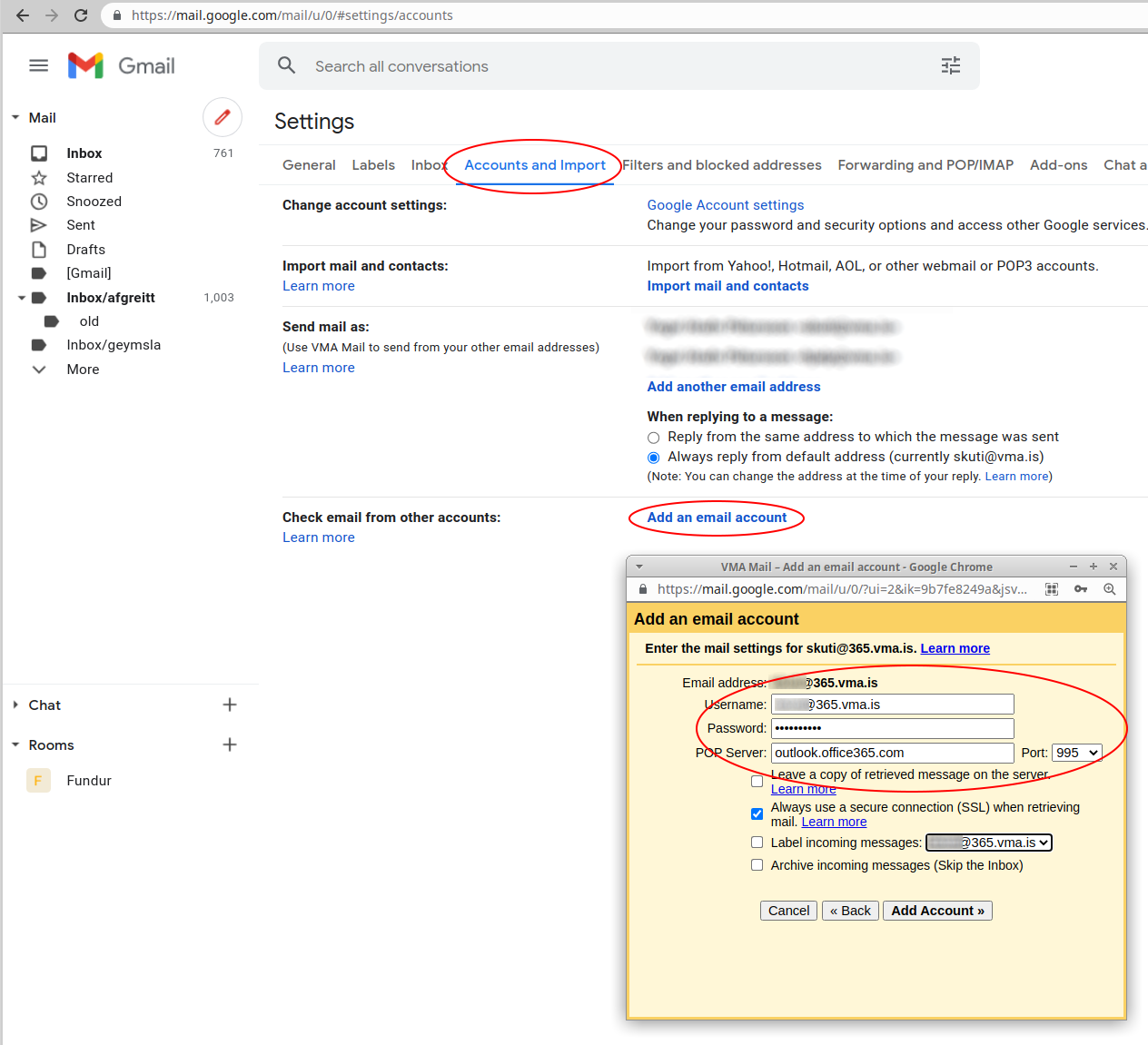Click the Fundur room avatar
This screenshot has height=1045, width=1148.
click(x=38, y=781)
